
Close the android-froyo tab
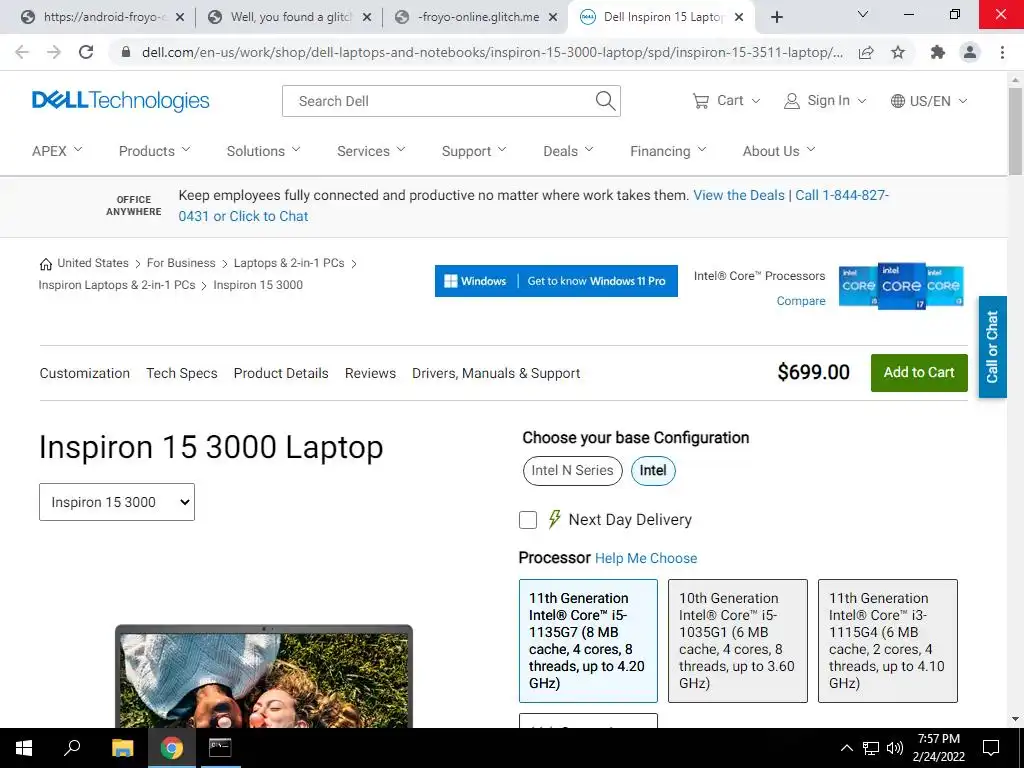pos(180,17)
